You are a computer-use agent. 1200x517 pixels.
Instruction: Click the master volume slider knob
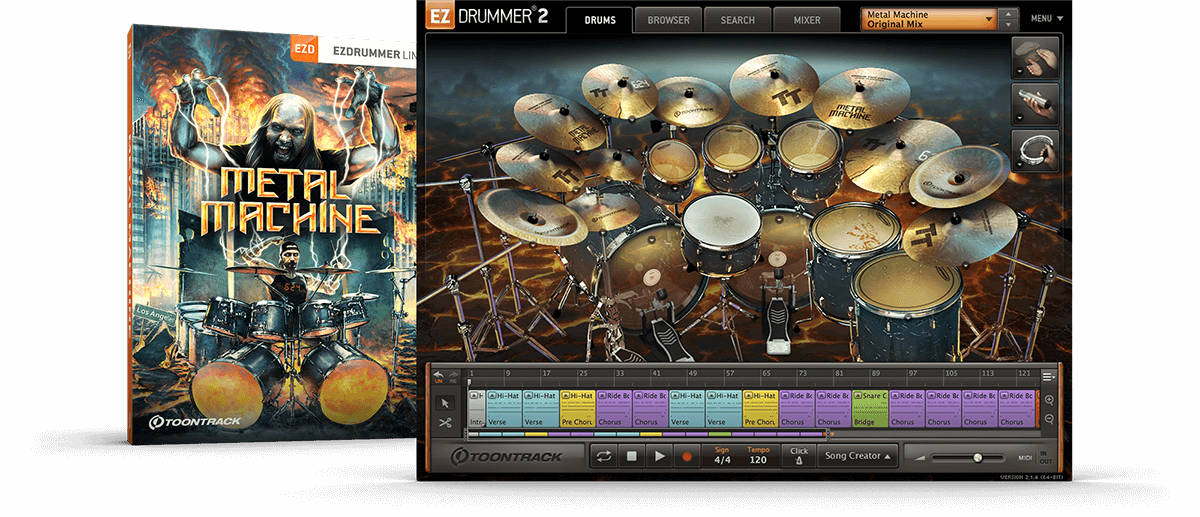pyautogui.click(x=977, y=457)
